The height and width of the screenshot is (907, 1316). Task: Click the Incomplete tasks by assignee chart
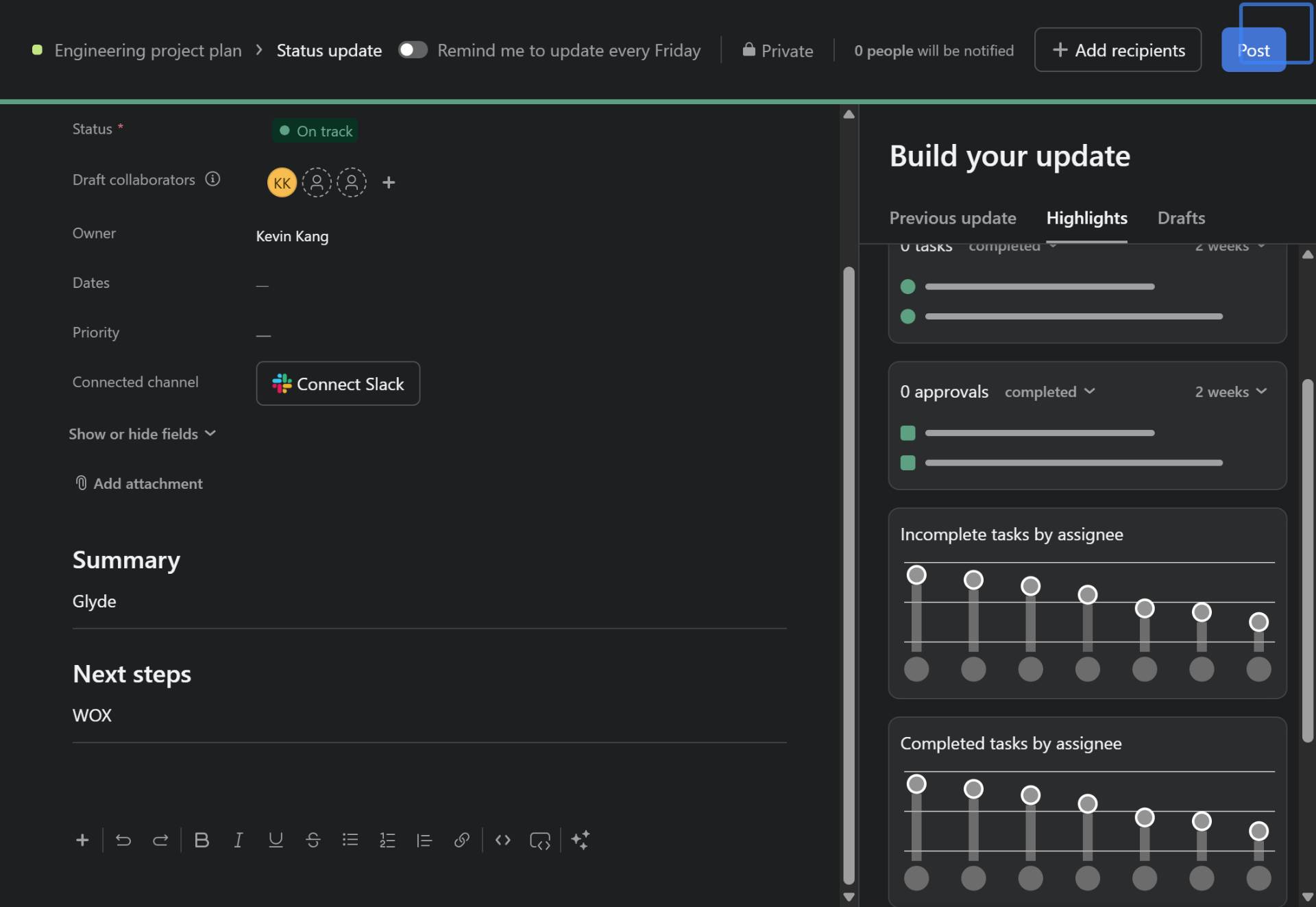pyautogui.click(x=1087, y=603)
